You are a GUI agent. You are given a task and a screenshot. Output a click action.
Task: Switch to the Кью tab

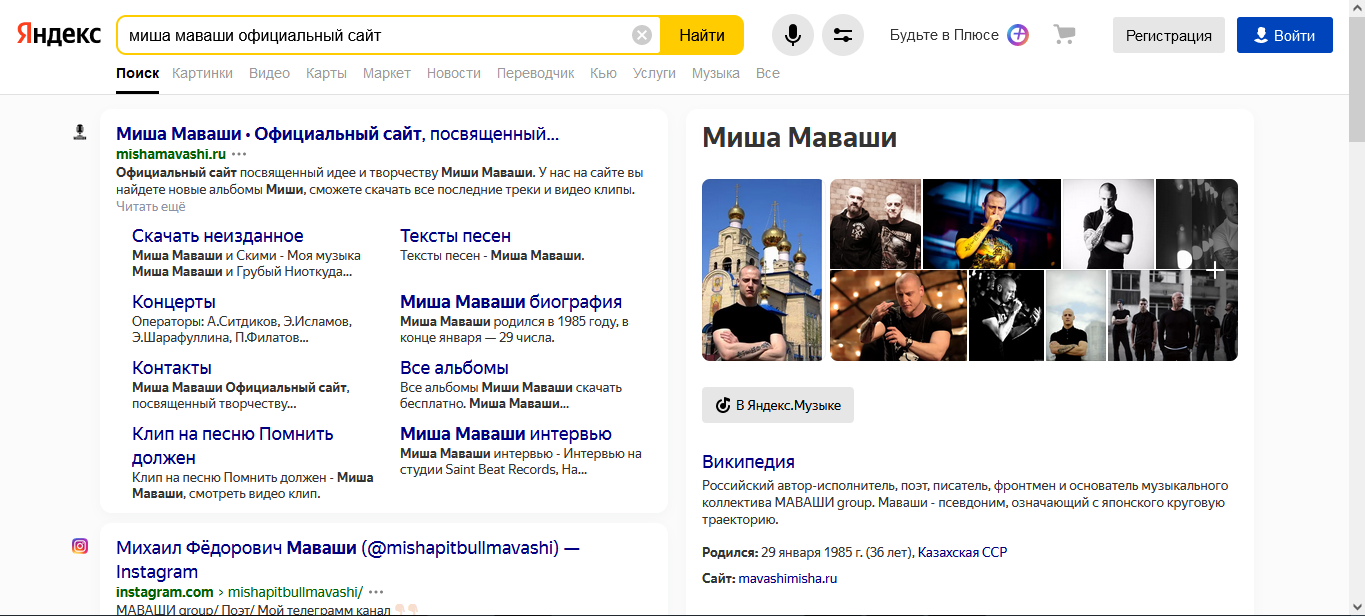[x=603, y=73]
